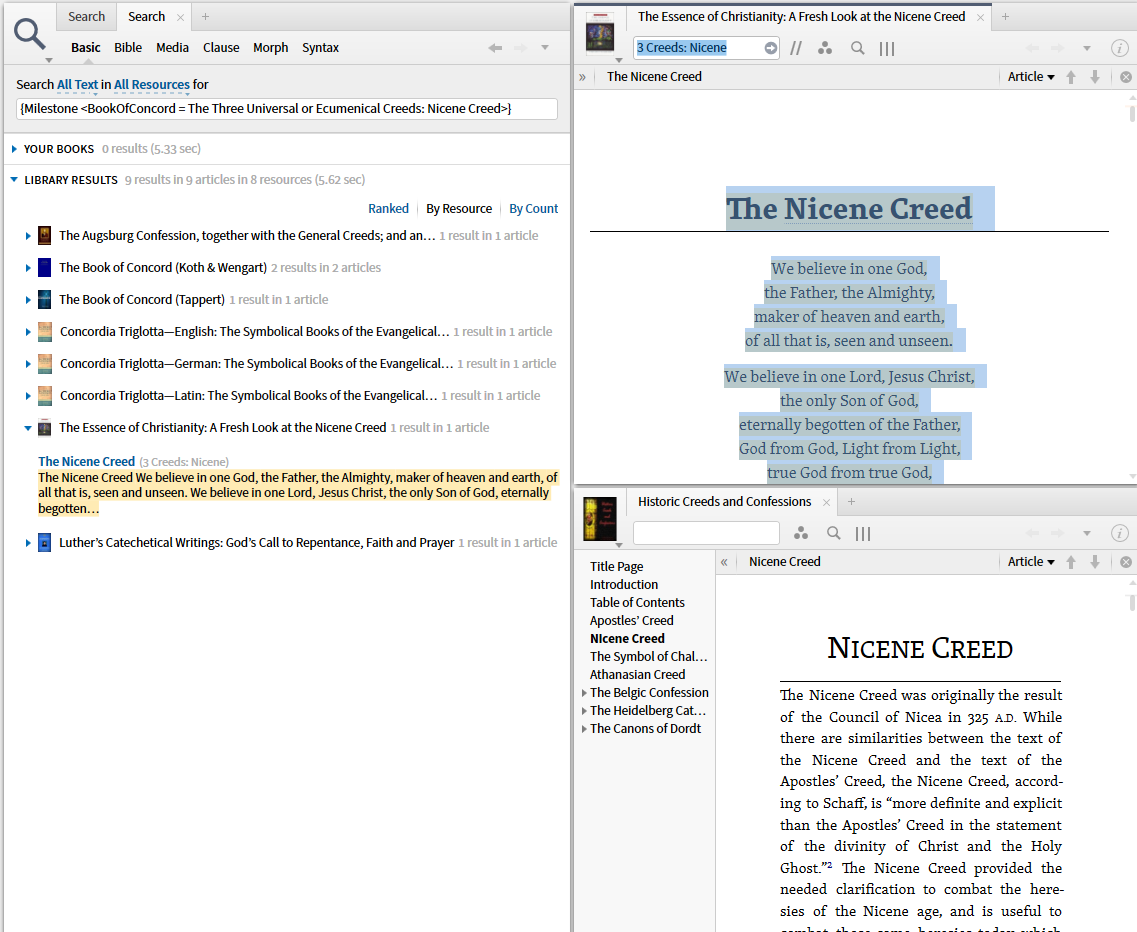Expand The Book of Concord (Tappert) result
The height and width of the screenshot is (932, 1137).
[x=28, y=300]
